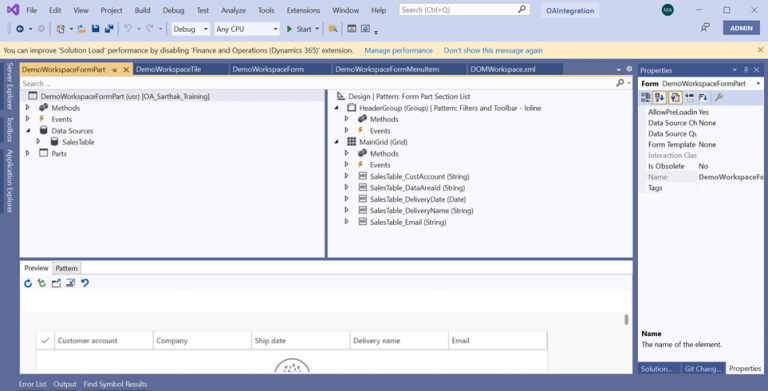
Task: Toggle the select-all checkmark in grid header
Action: click(46, 341)
